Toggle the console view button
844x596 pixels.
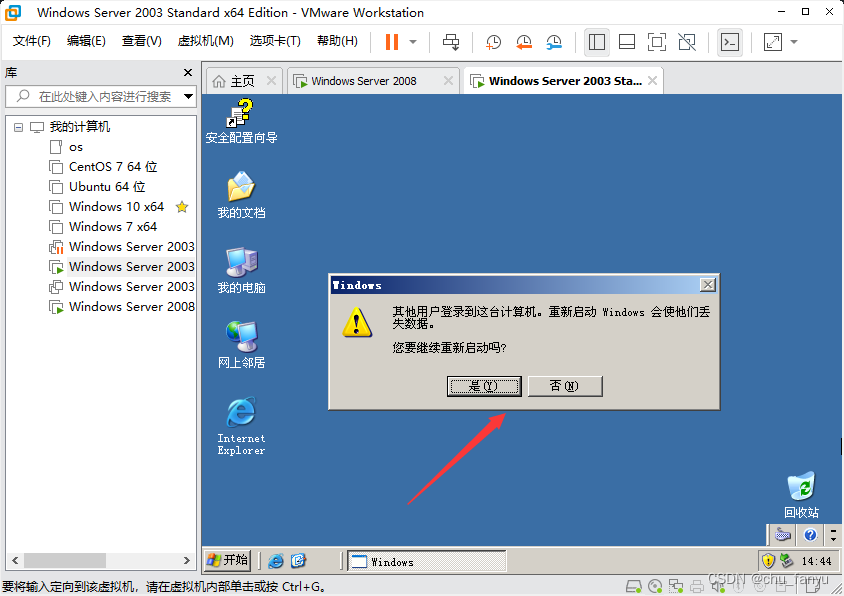click(x=730, y=42)
